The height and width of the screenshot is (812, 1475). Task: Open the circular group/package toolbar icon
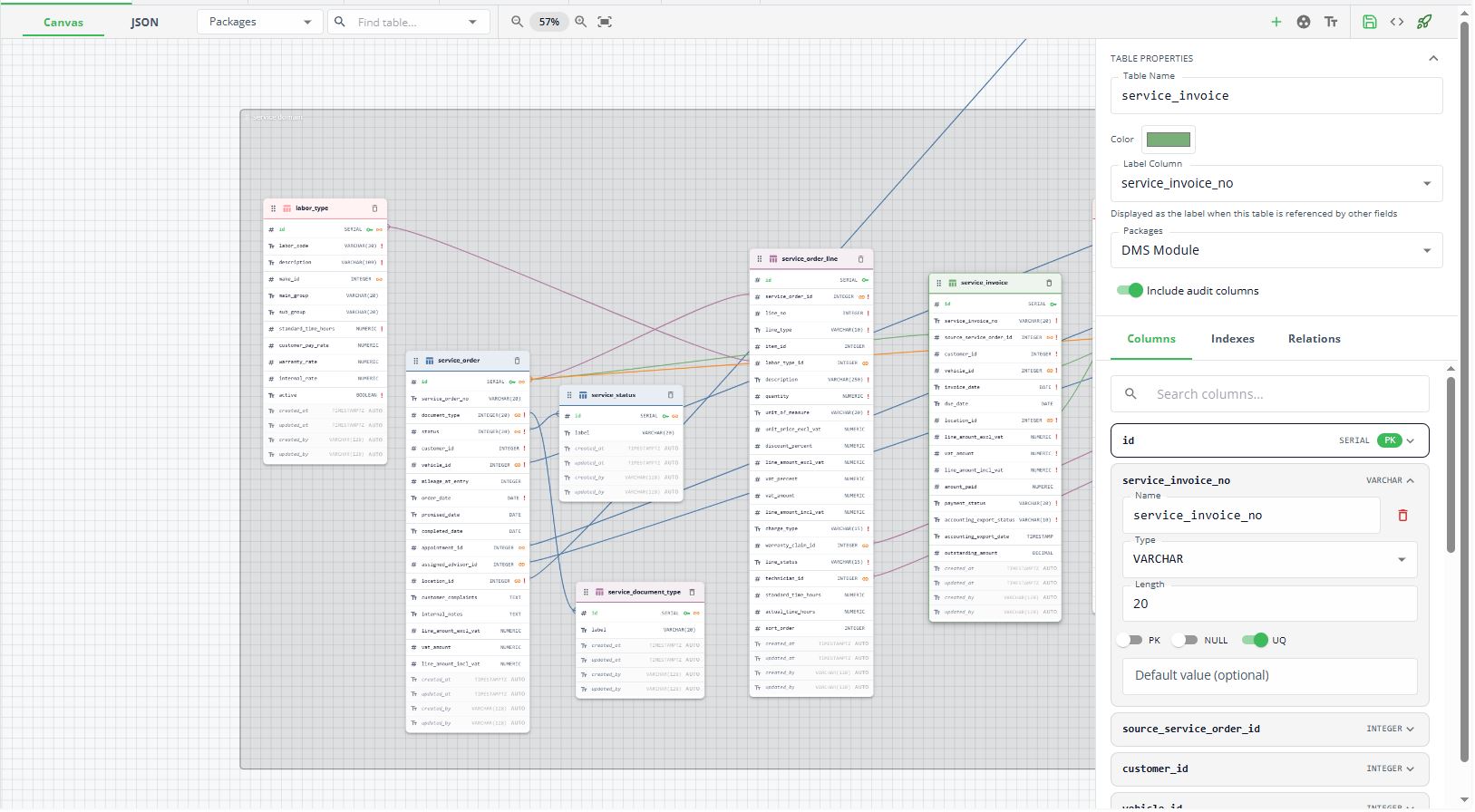pos(1303,22)
